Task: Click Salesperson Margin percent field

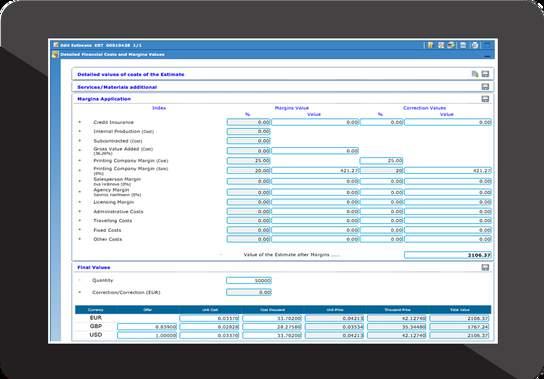Action: click(248, 181)
